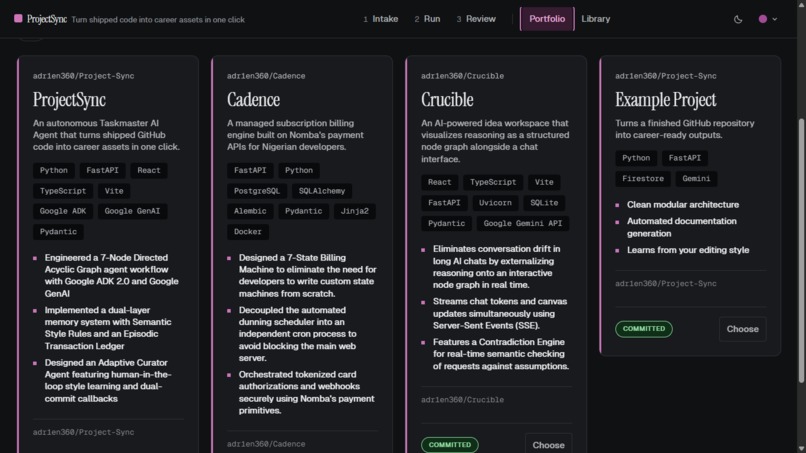This screenshot has width=806, height=453.
Task: Open the user avatar menu
Action: tap(763, 19)
